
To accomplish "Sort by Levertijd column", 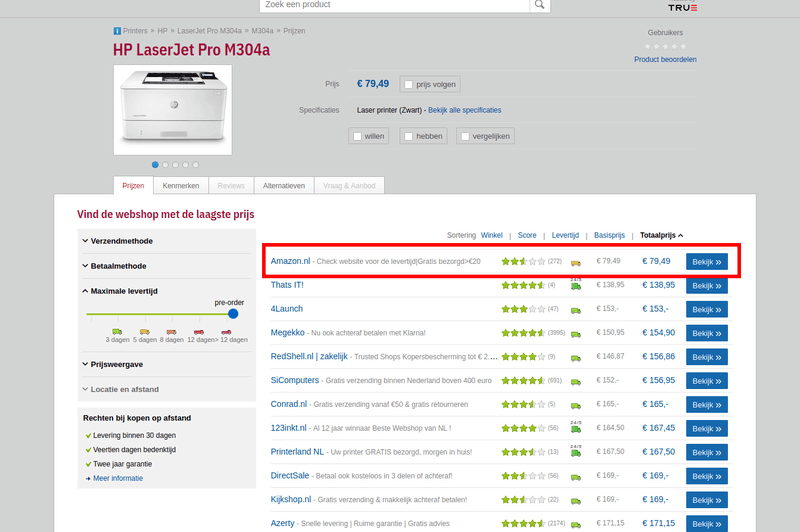I will tap(565, 235).
